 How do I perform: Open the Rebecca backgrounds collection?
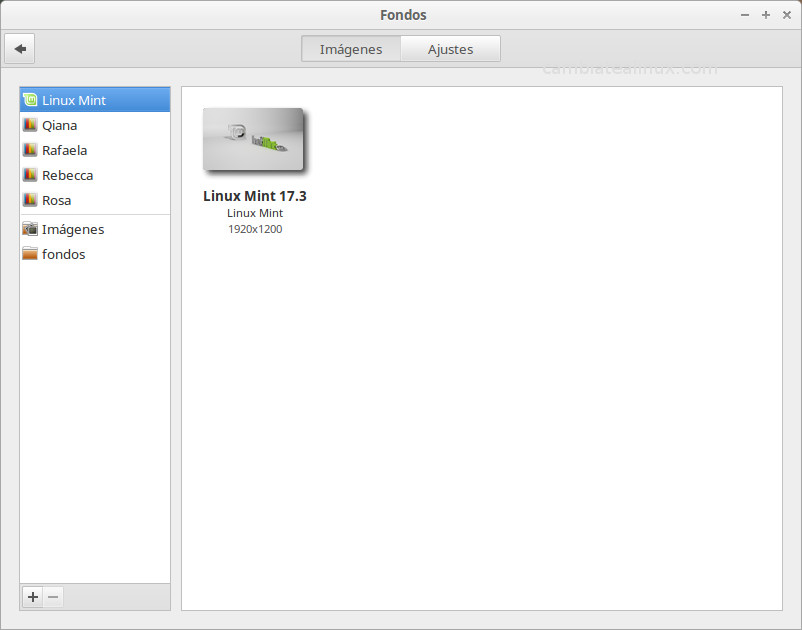pyautogui.click(x=95, y=175)
